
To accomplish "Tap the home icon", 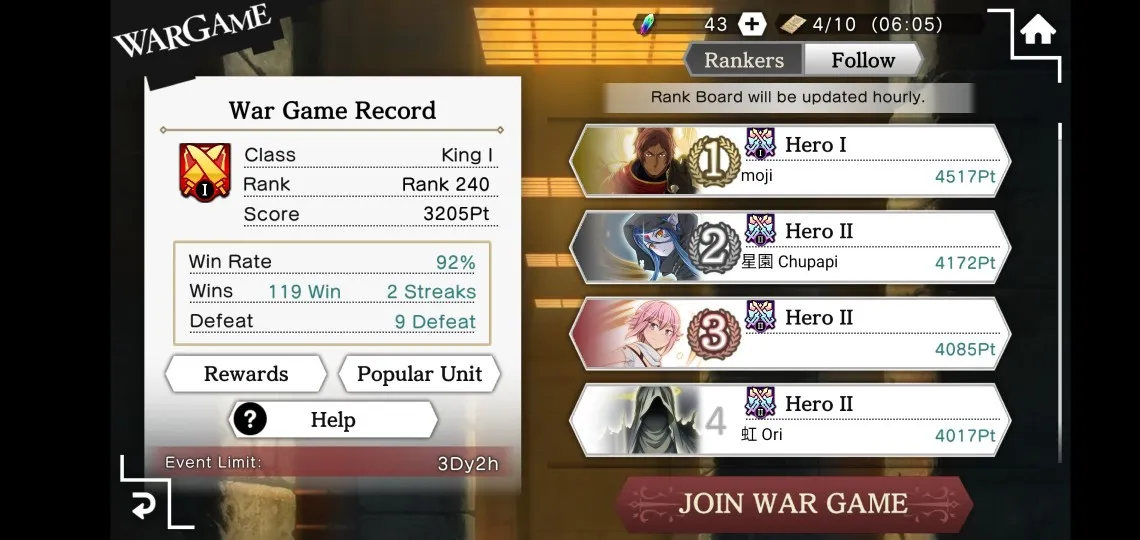I will [x=1037, y=31].
